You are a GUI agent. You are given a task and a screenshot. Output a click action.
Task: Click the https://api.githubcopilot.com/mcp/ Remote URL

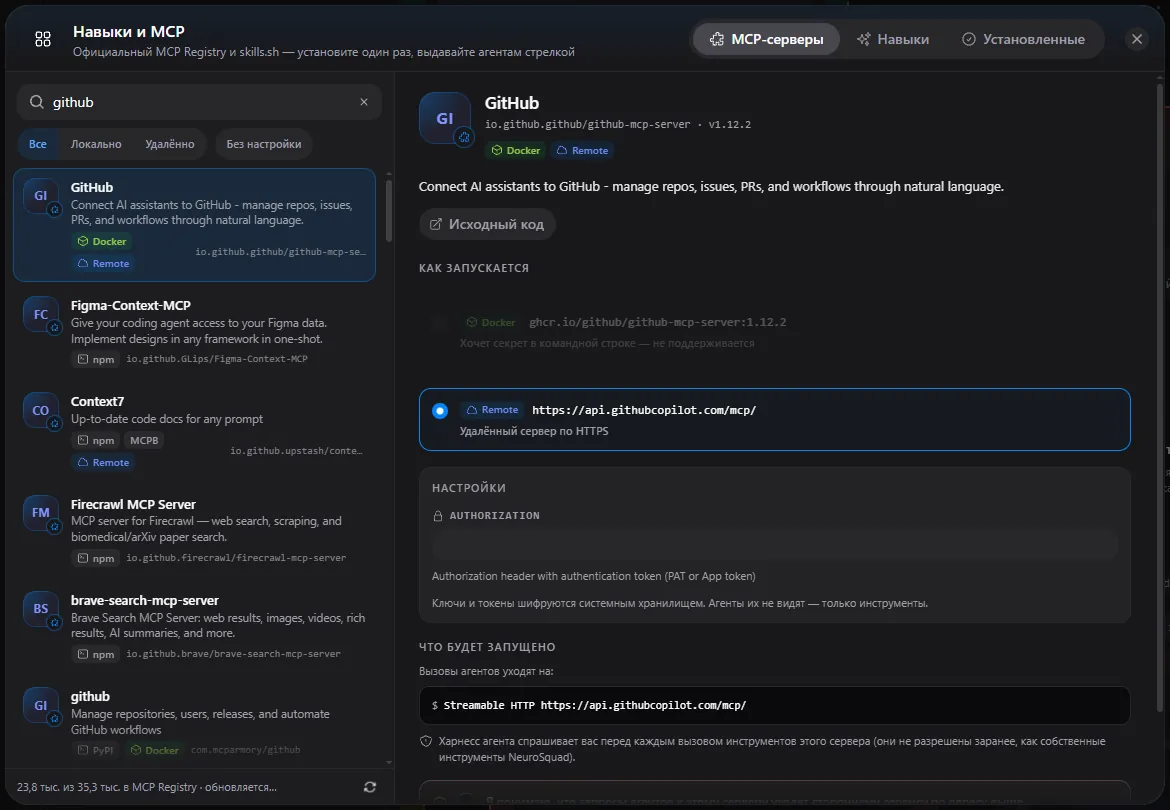(x=644, y=410)
